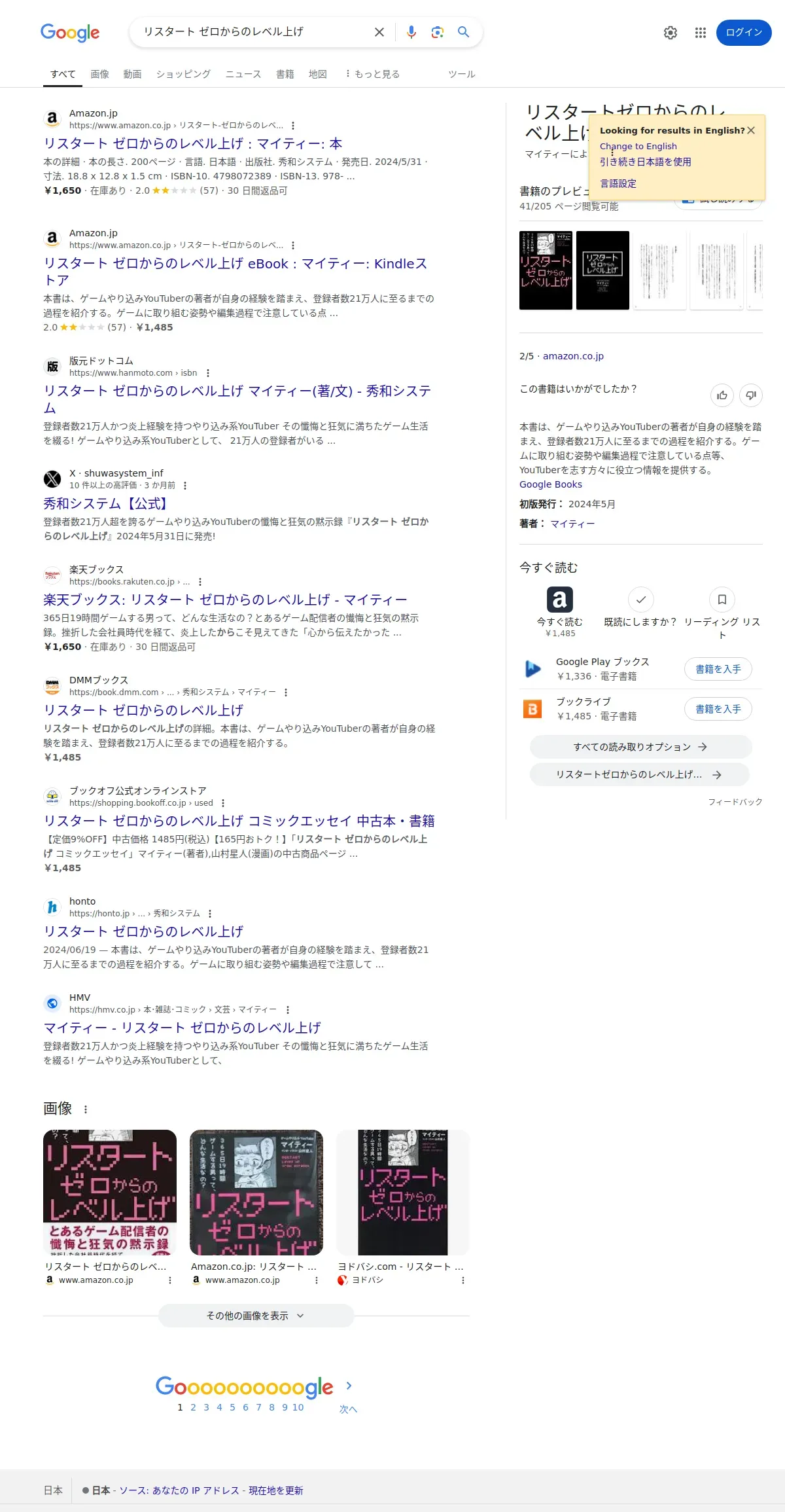Open options for X shuwasystem_inf result
Screen dimensions: 785x1512
185,486
